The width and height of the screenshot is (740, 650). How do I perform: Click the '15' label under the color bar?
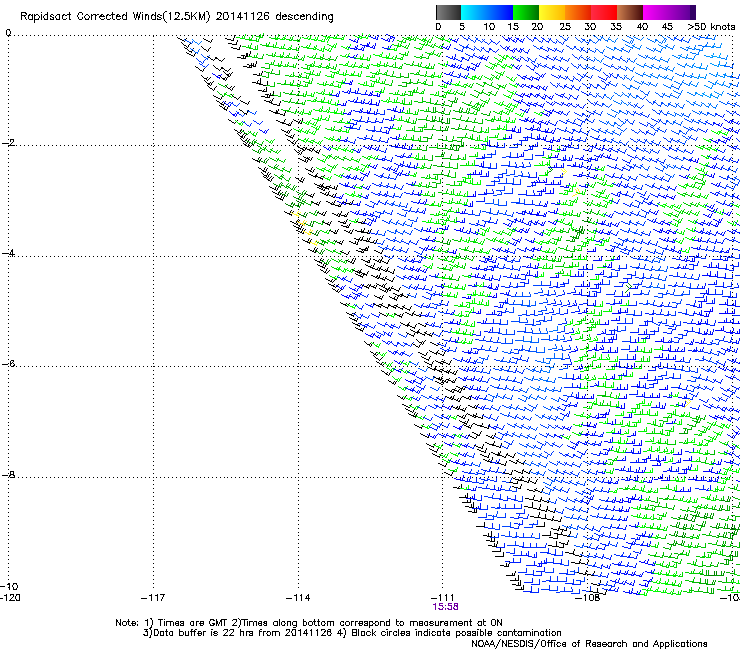coord(513,27)
